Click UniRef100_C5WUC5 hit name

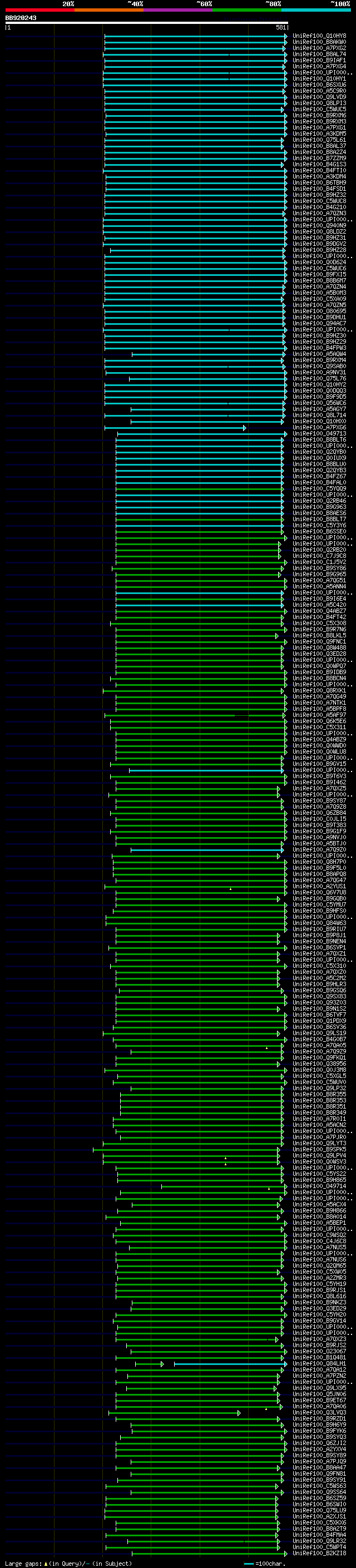click(x=319, y=109)
